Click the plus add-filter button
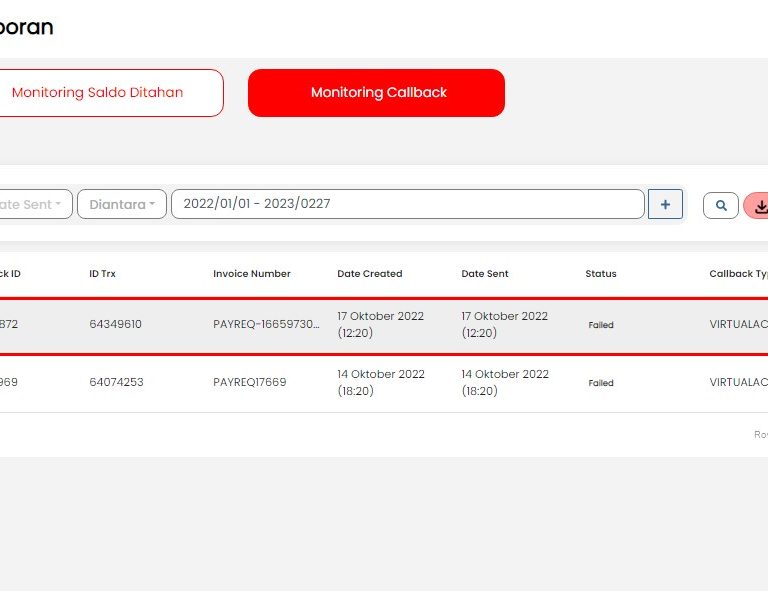 (x=665, y=204)
